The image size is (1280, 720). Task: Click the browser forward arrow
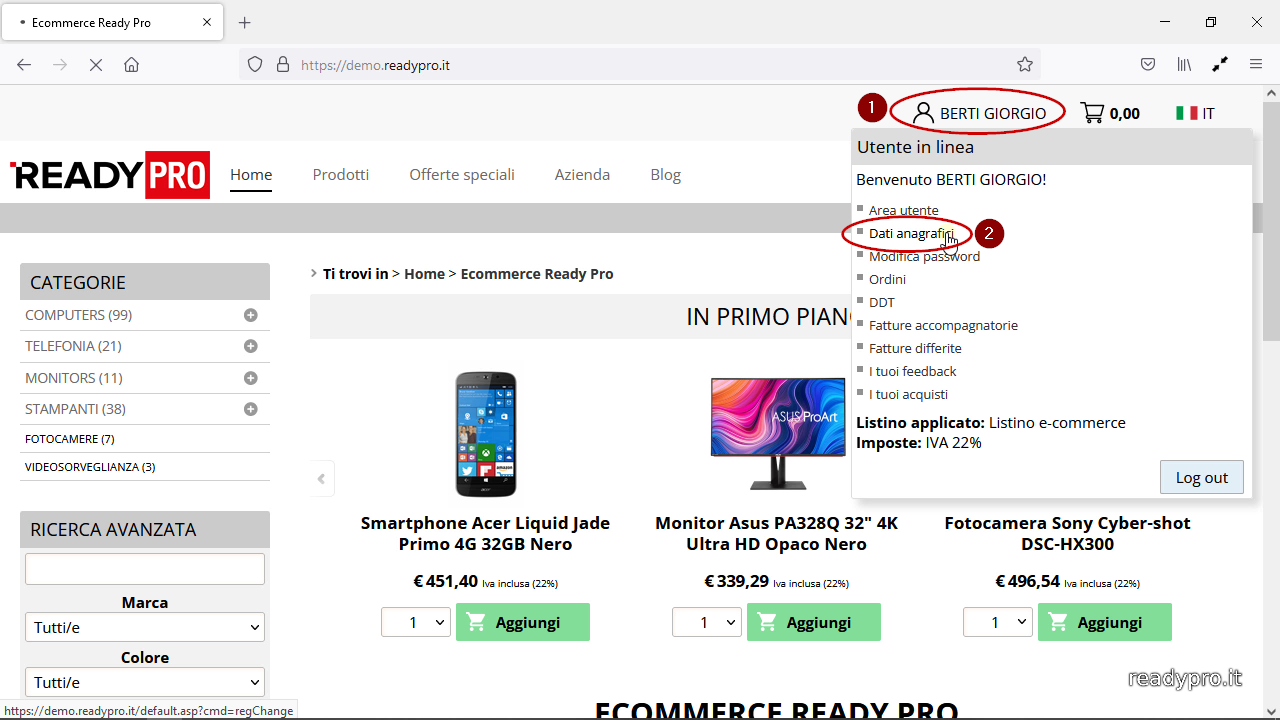coord(60,65)
